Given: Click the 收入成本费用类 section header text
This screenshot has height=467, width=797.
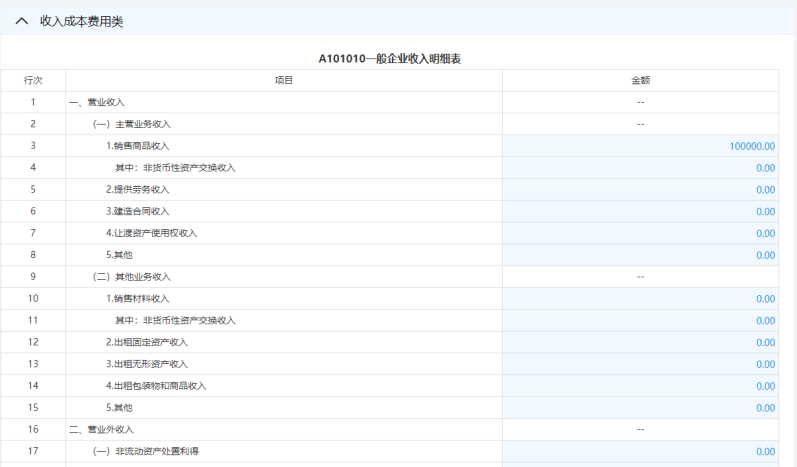Looking at the screenshot, I should [82, 21].
